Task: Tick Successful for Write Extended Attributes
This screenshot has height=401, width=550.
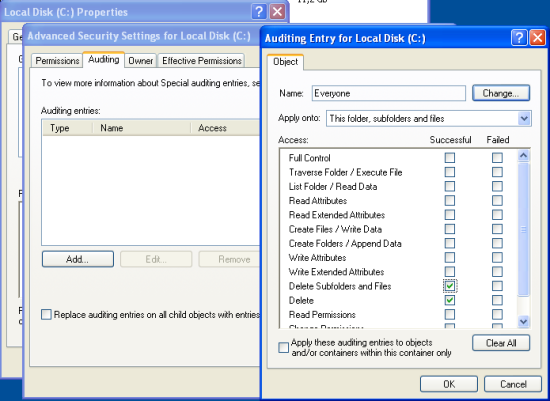Action: [450, 272]
